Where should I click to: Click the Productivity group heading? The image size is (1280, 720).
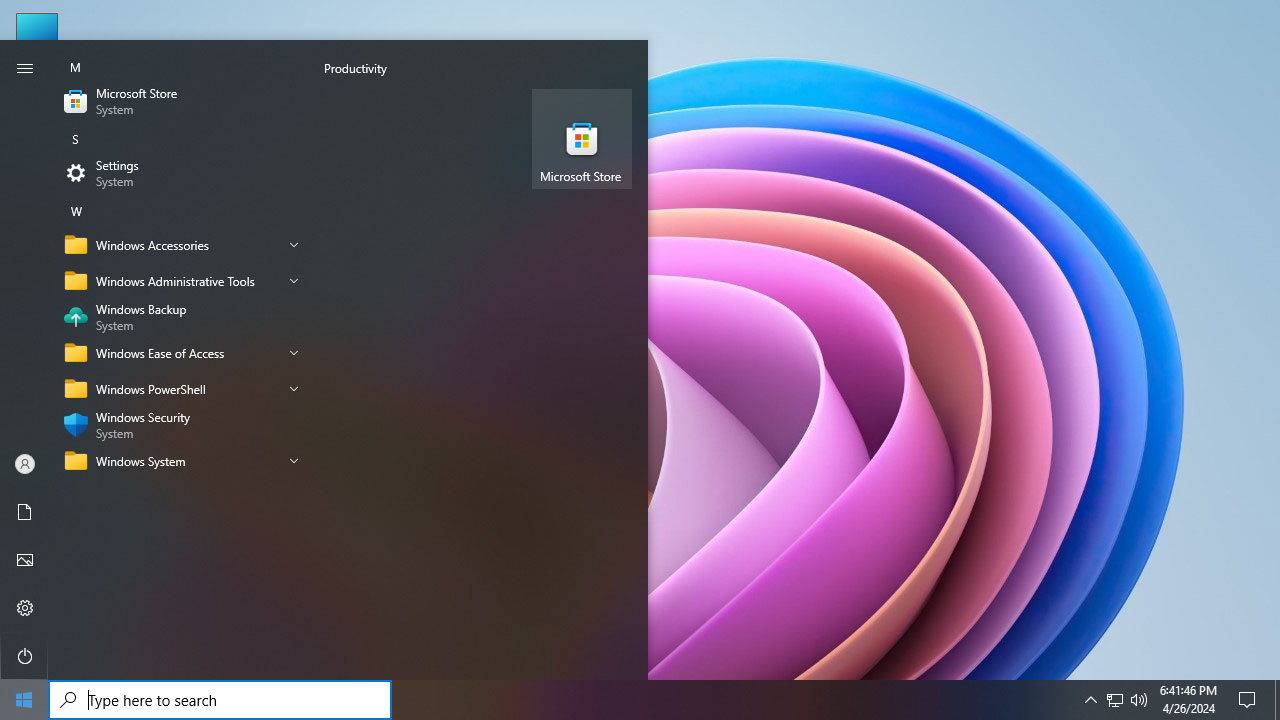pyautogui.click(x=355, y=68)
